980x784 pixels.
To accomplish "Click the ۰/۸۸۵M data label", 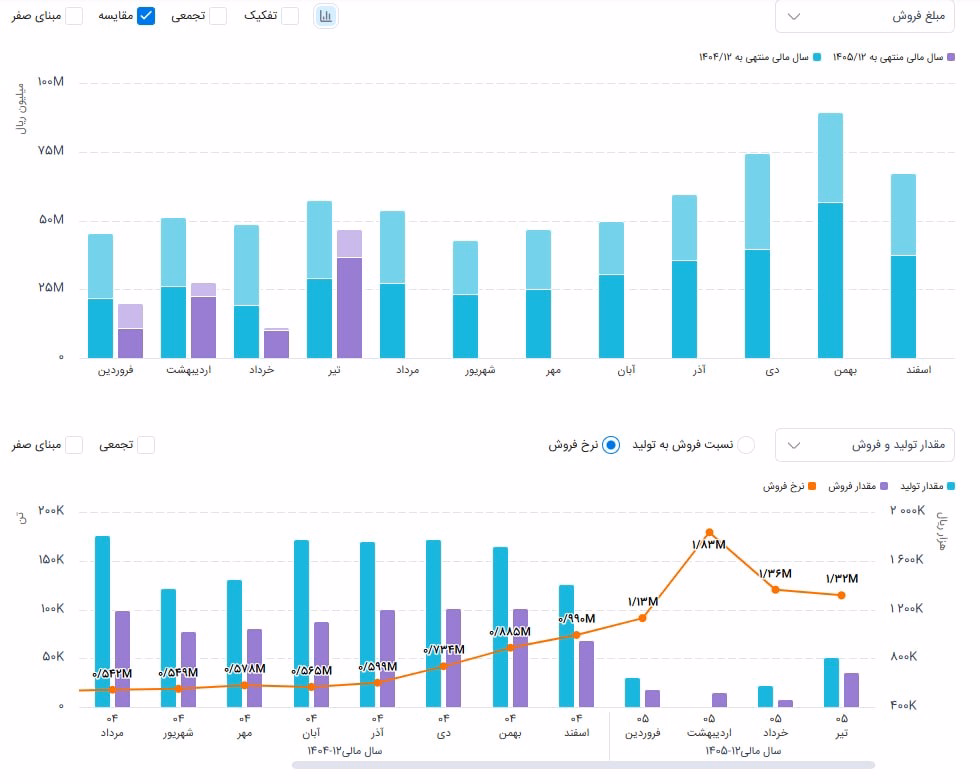I will coord(510,631).
